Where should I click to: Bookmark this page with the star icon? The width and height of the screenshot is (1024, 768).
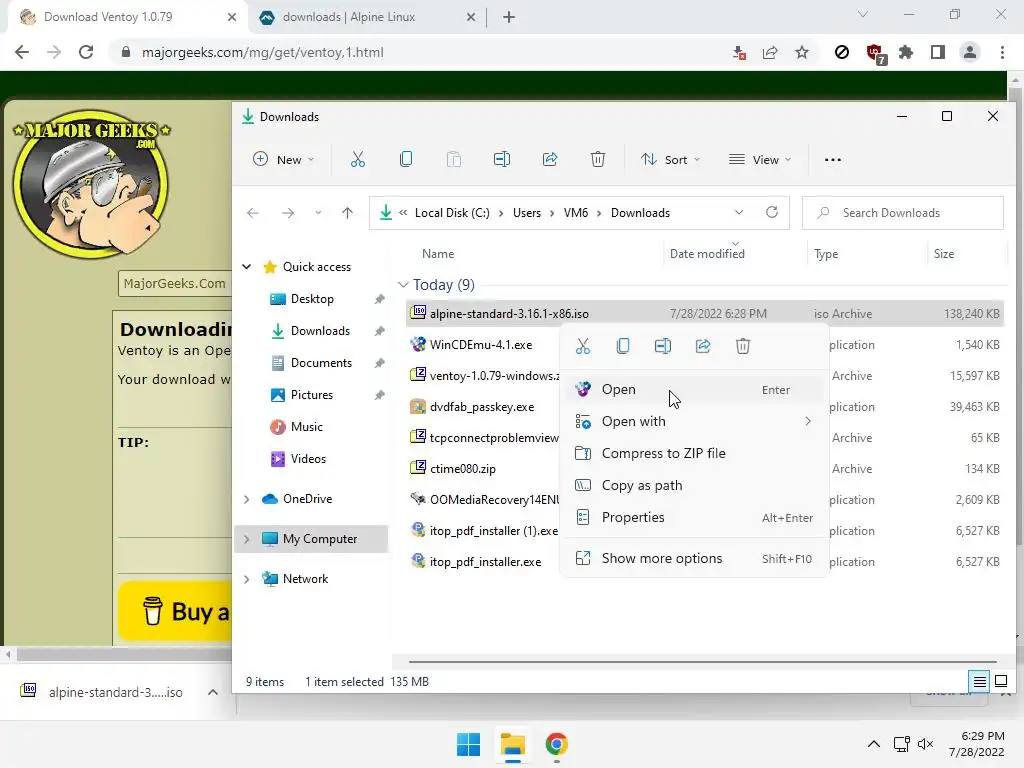point(802,52)
